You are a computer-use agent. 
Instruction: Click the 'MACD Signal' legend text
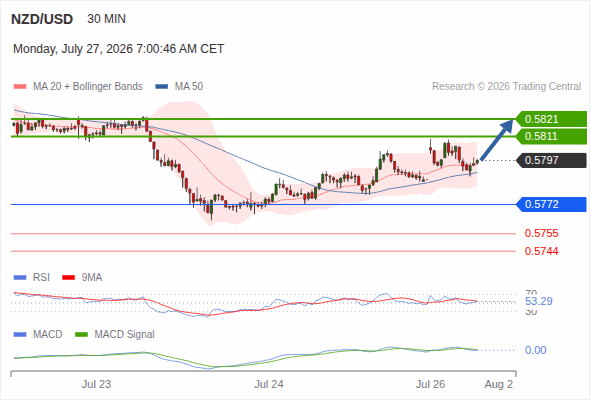point(125,335)
